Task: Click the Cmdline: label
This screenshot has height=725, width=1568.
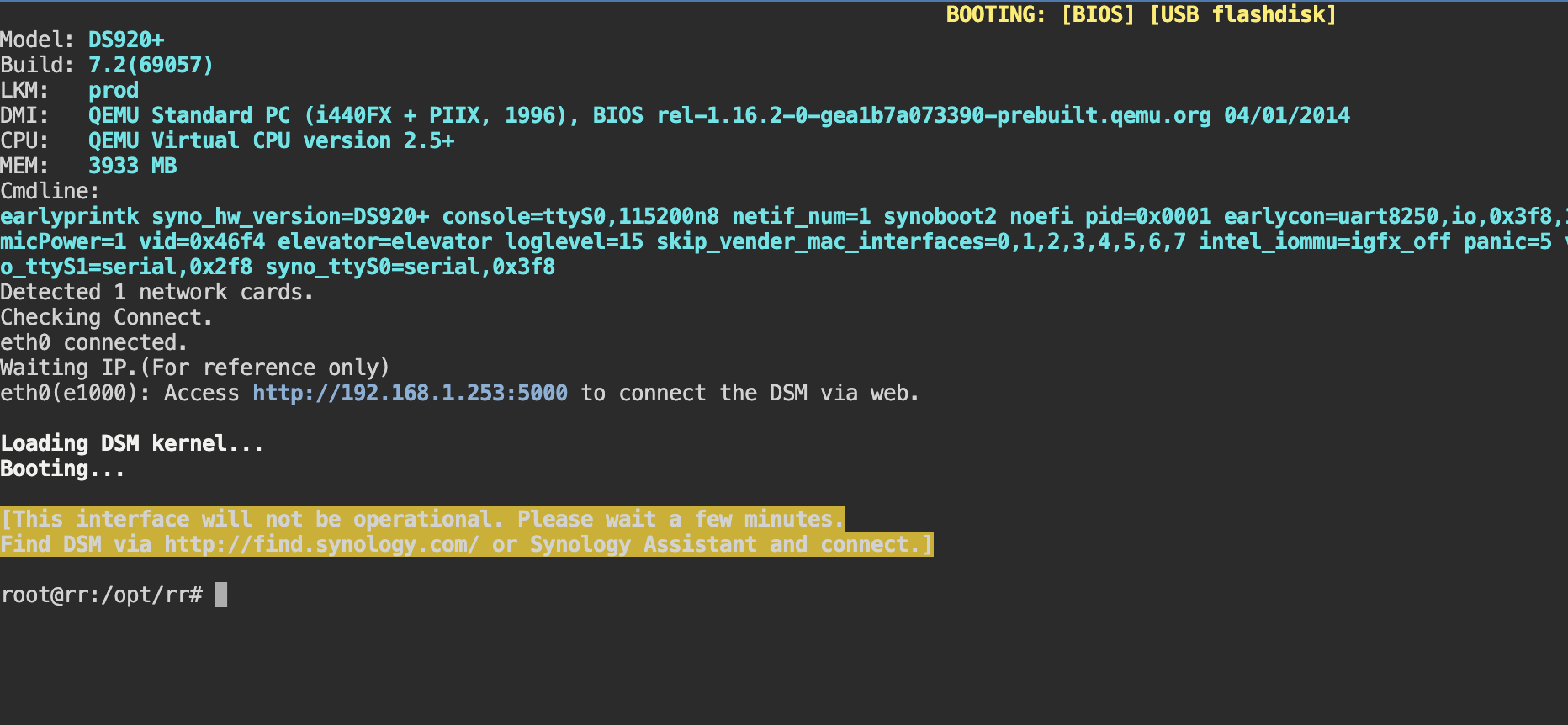Action: pos(50,191)
